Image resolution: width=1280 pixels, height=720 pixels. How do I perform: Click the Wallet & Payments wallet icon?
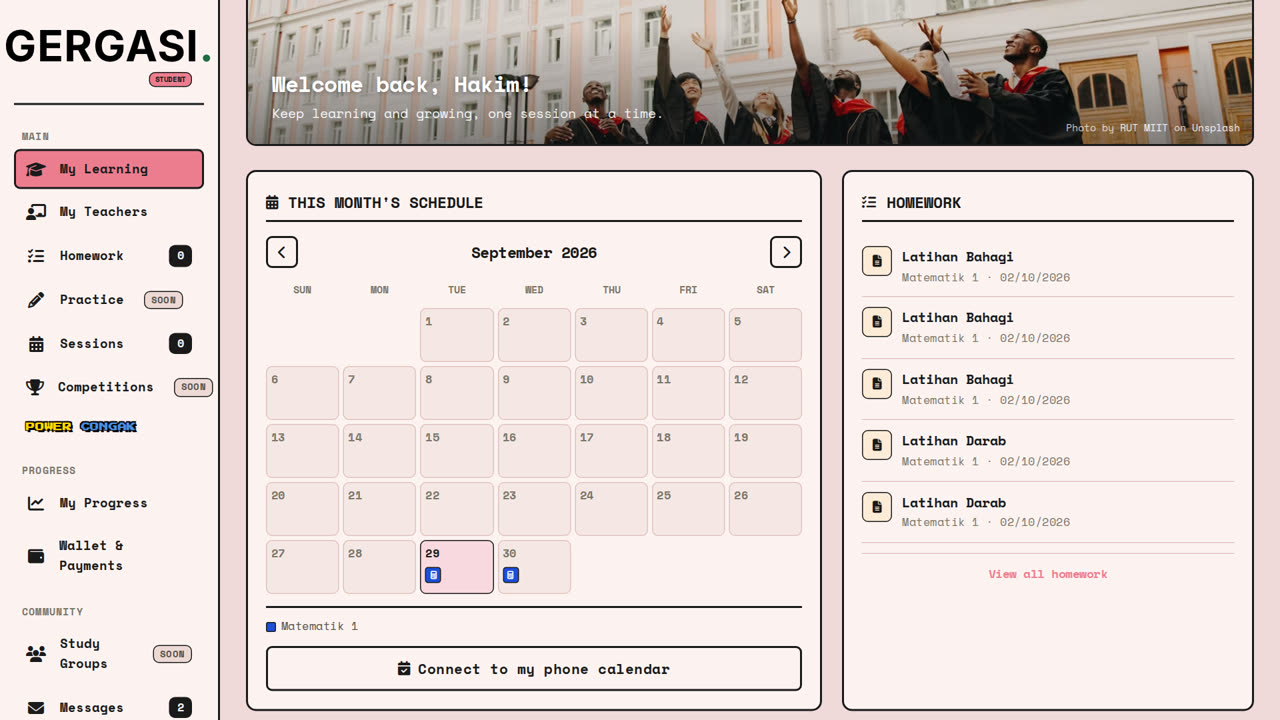[36, 556]
